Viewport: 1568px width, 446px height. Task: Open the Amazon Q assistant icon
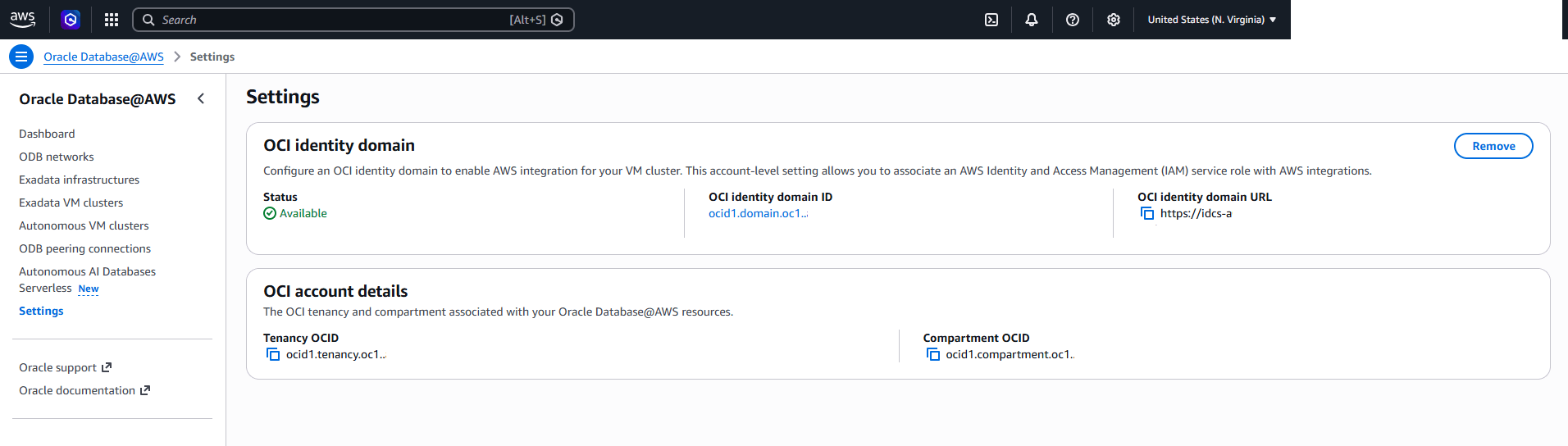(x=71, y=20)
